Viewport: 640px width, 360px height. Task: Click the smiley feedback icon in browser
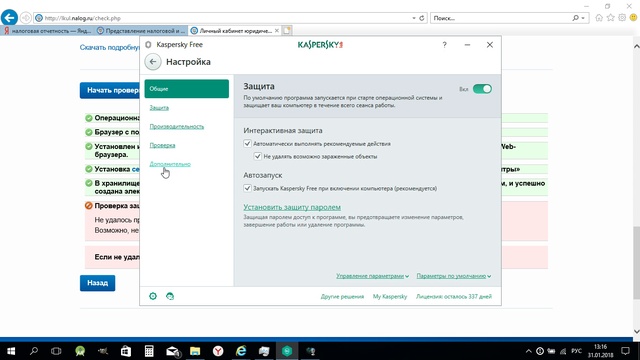[633, 18]
